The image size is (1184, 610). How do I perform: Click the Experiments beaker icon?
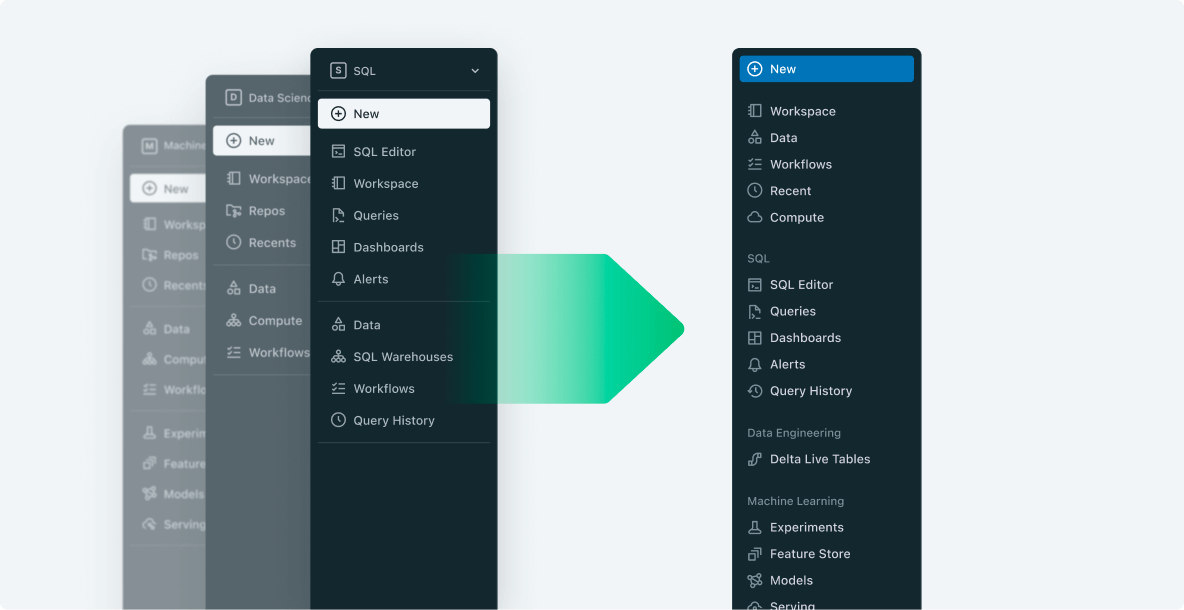(755, 527)
